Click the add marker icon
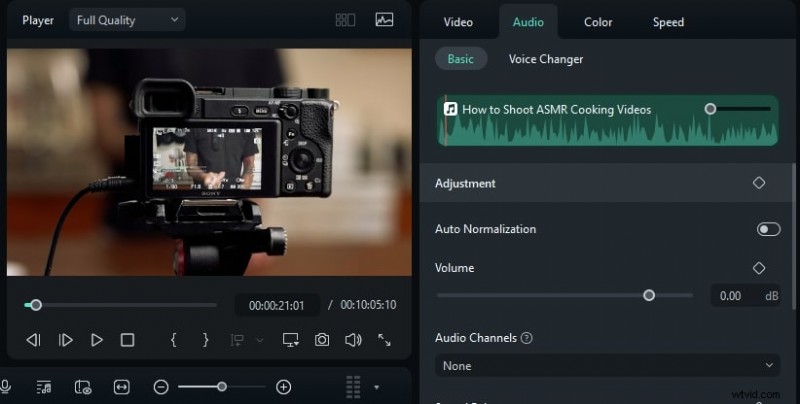The height and width of the screenshot is (404, 800). (x=237, y=340)
